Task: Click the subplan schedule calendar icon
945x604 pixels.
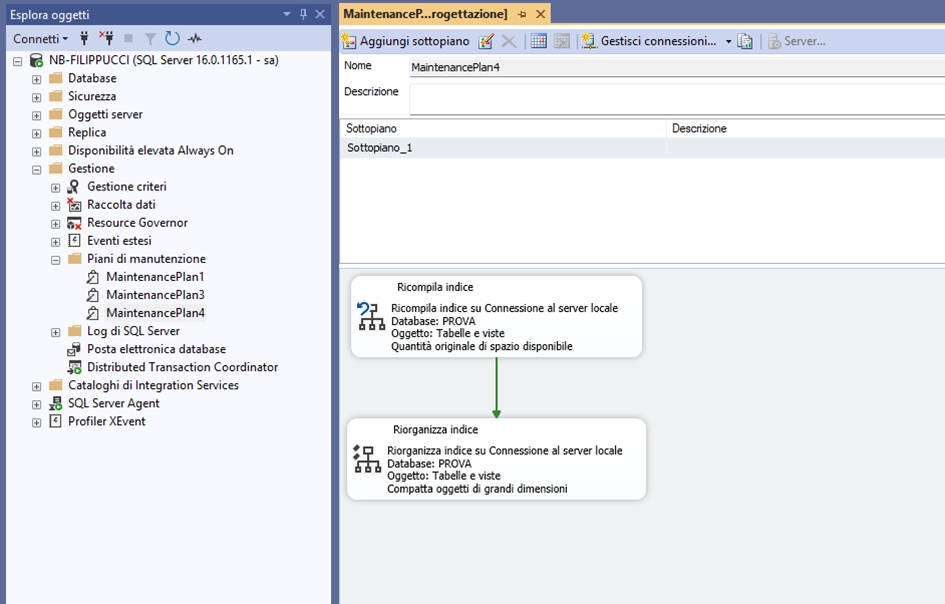Action: [x=538, y=41]
